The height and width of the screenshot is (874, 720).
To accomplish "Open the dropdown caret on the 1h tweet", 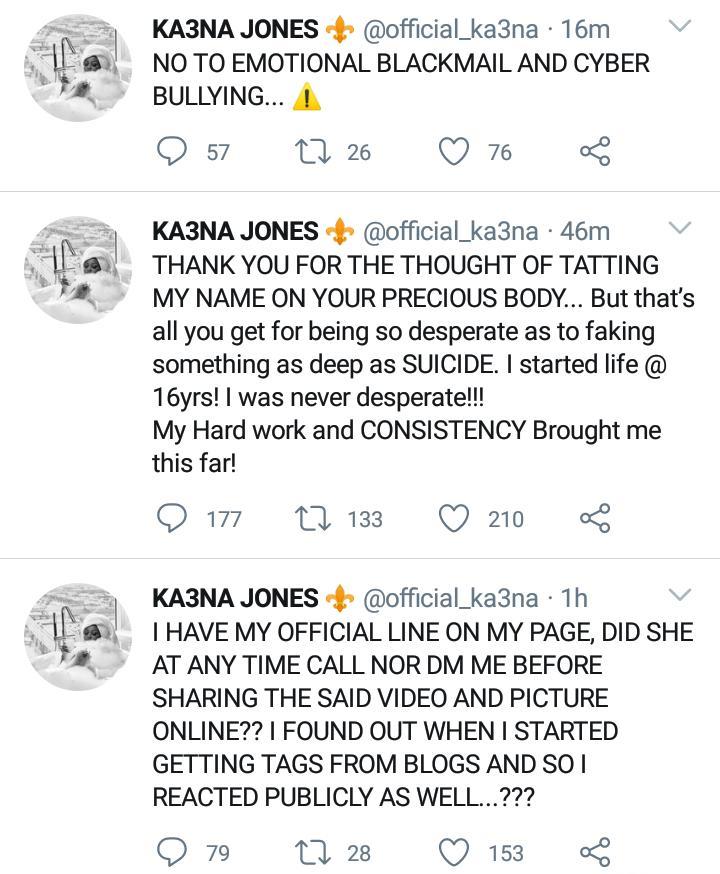I will 680,596.
